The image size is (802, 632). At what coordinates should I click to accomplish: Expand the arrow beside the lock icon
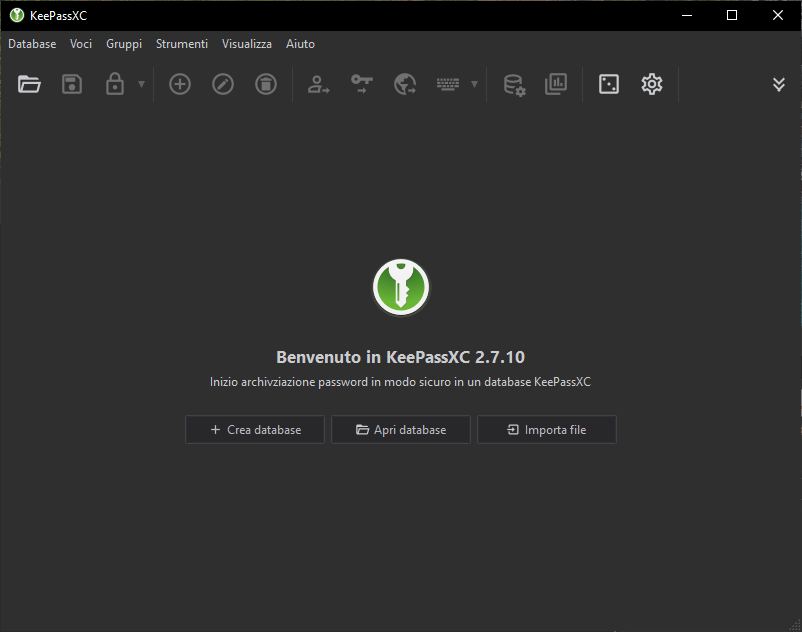[x=141, y=85]
